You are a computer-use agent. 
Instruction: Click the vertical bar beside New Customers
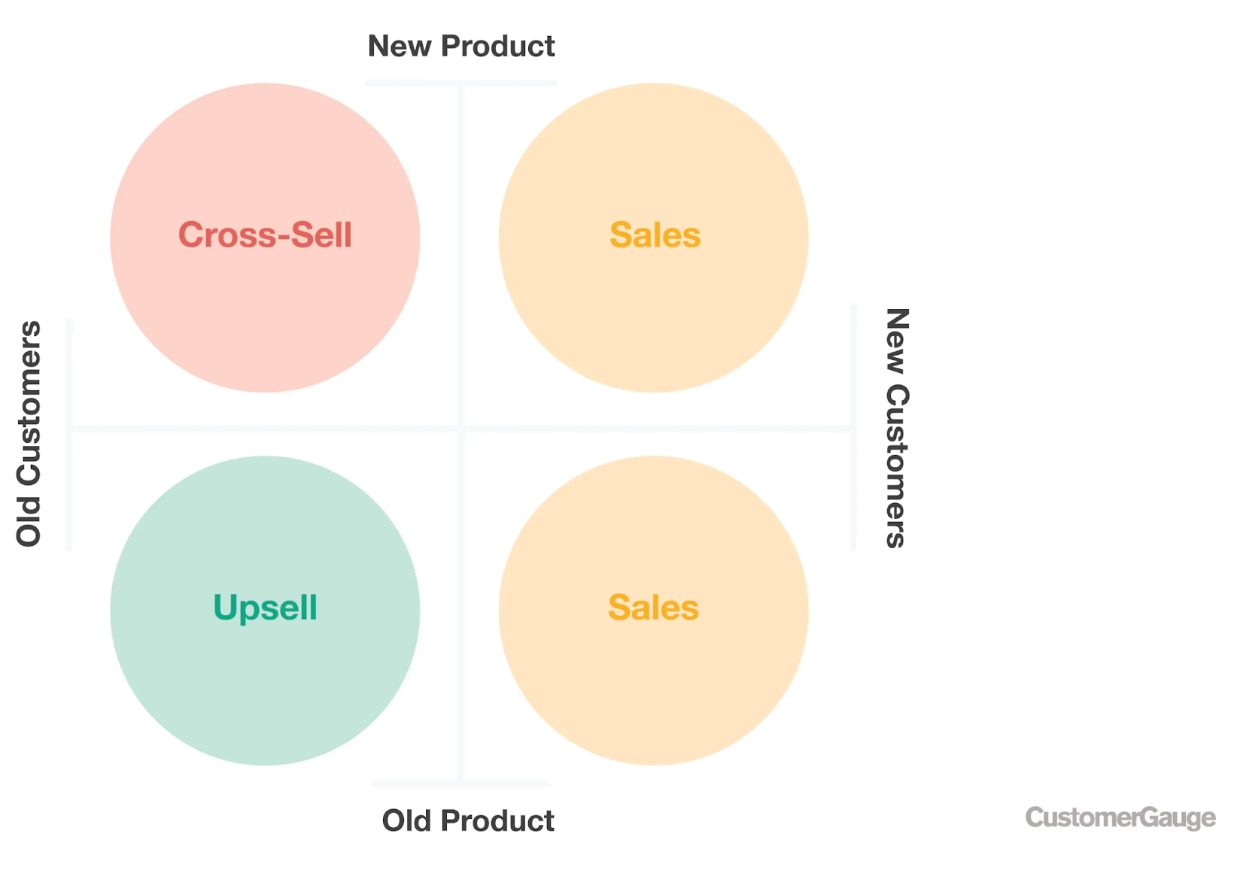coord(853,427)
